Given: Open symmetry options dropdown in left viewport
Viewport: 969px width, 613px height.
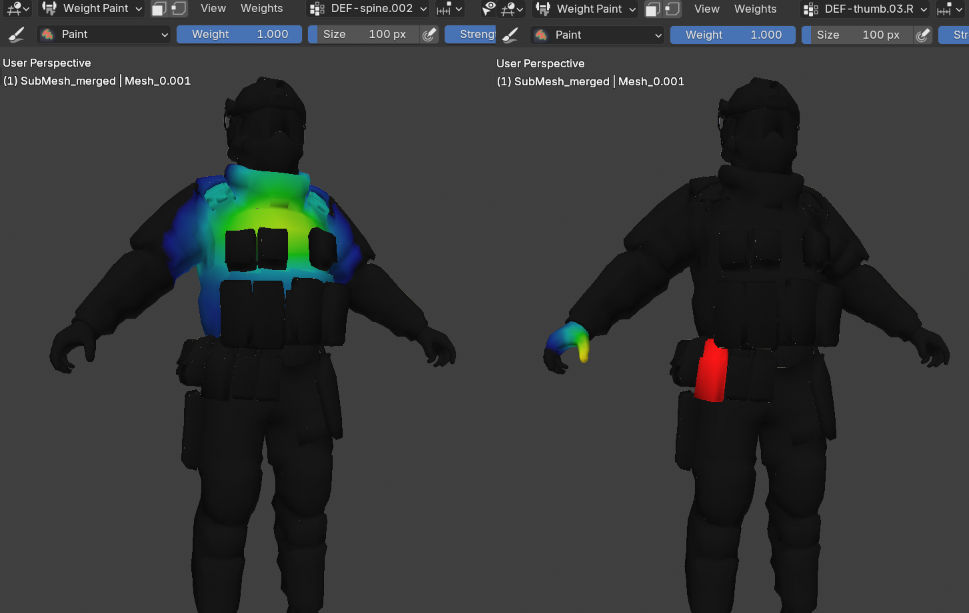Looking at the screenshot, I should [x=449, y=9].
